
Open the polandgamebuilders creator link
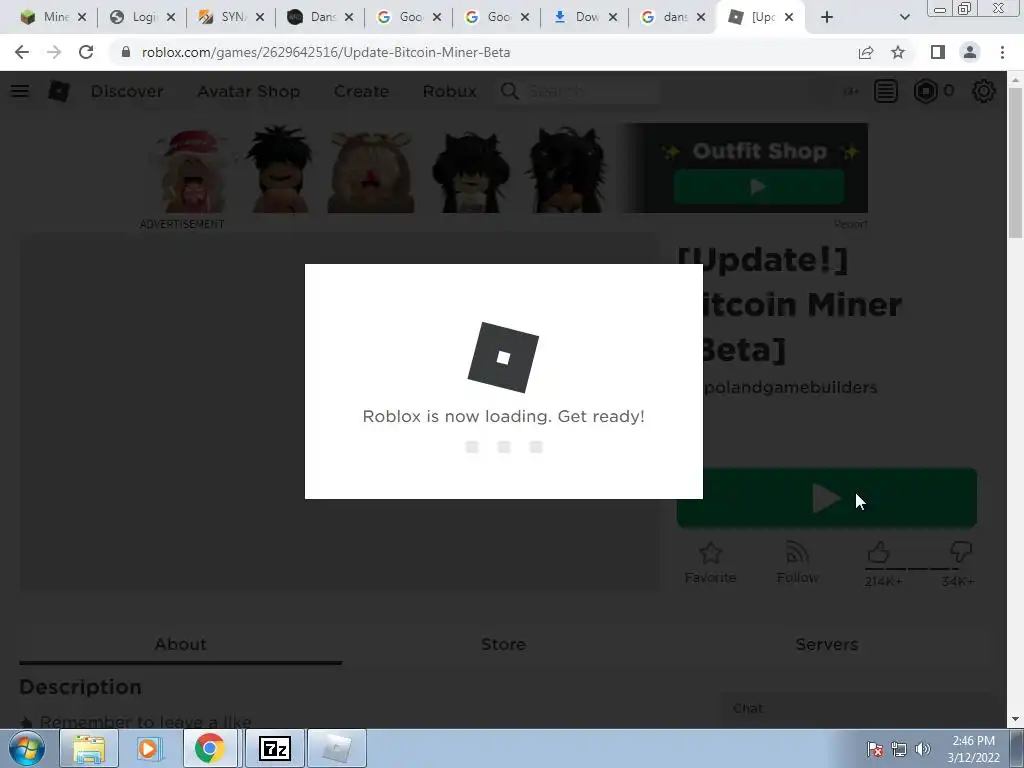click(x=790, y=387)
